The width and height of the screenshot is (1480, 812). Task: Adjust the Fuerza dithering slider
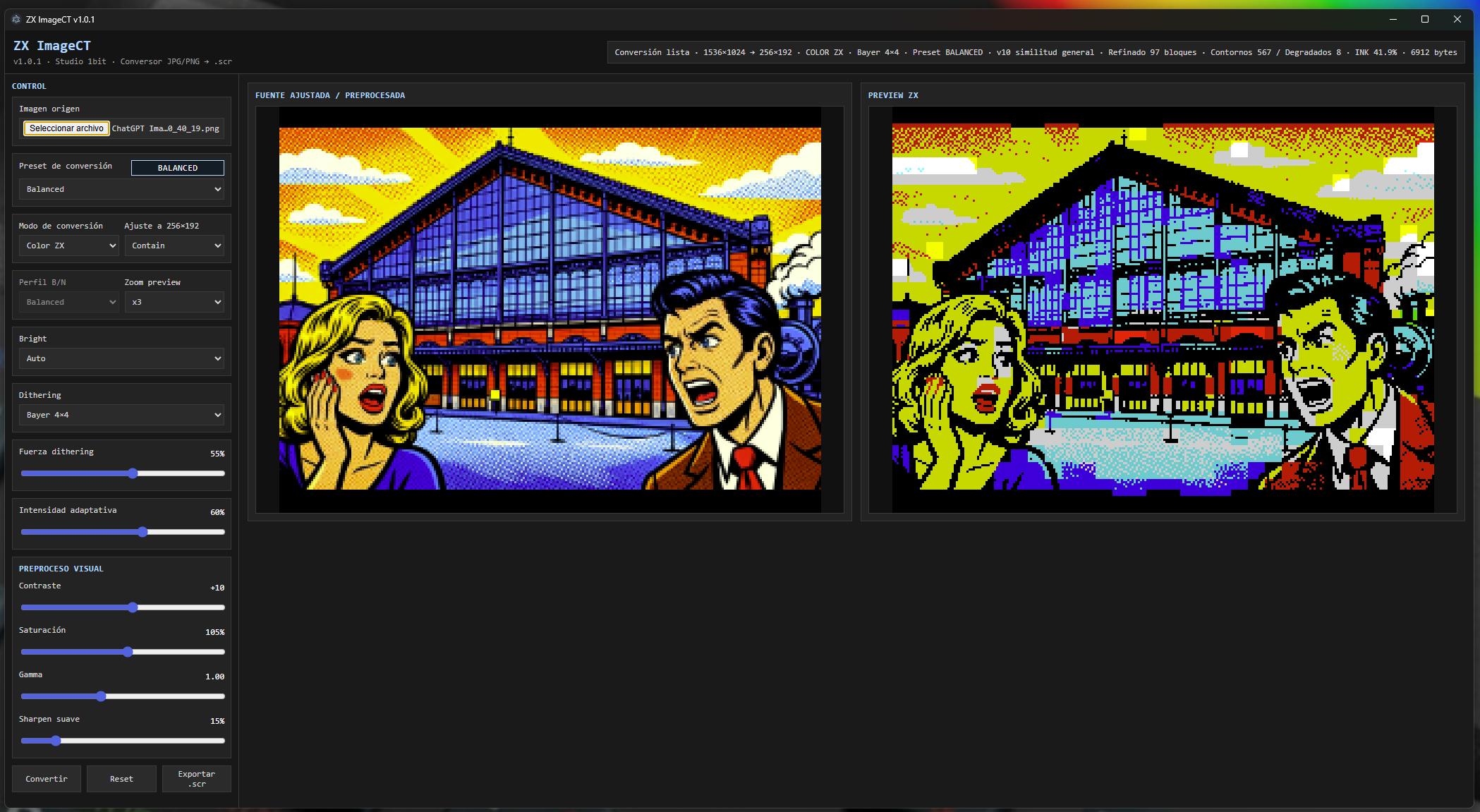coord(133,473)
